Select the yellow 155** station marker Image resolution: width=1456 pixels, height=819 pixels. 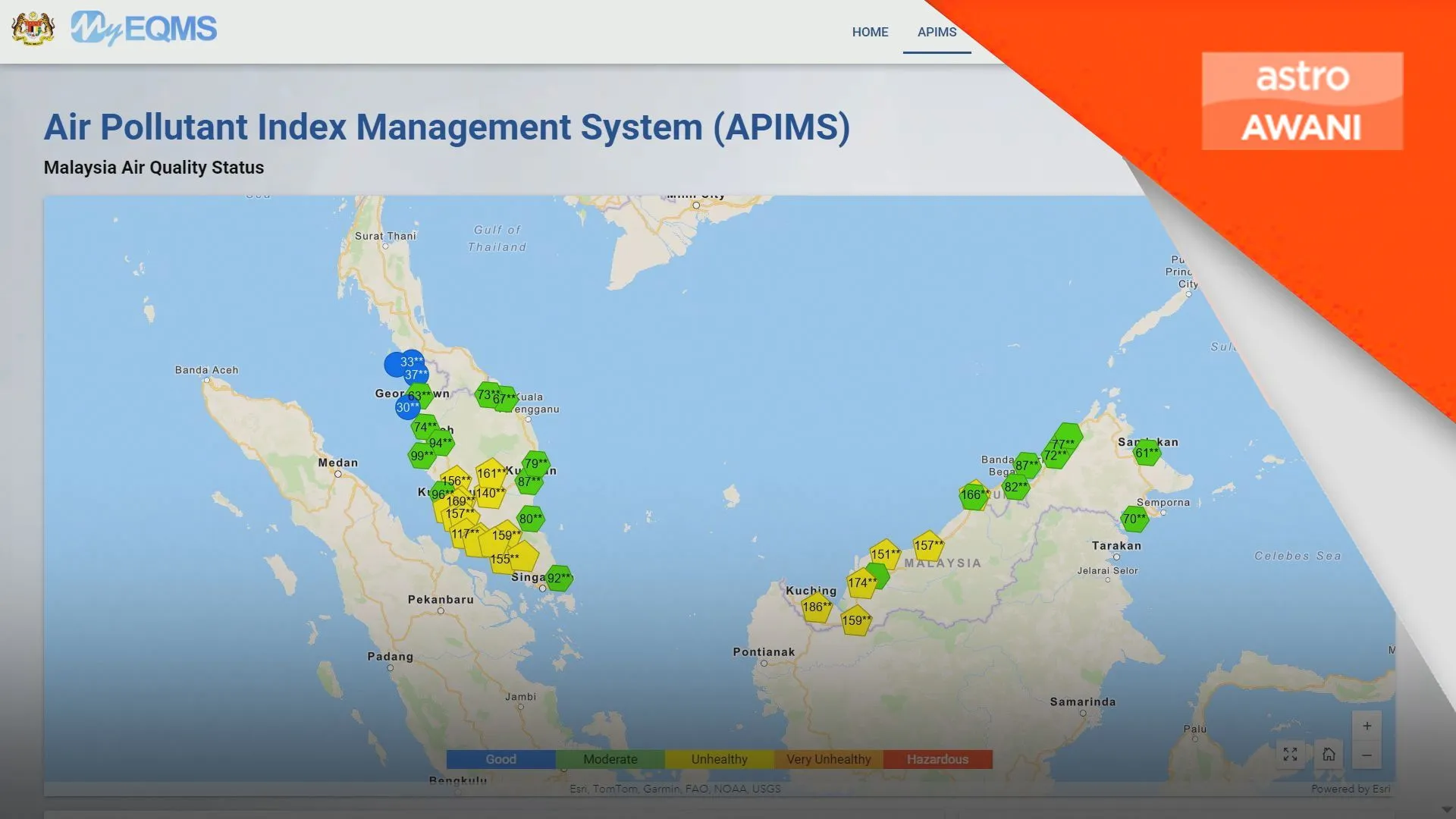click(504, 559)
